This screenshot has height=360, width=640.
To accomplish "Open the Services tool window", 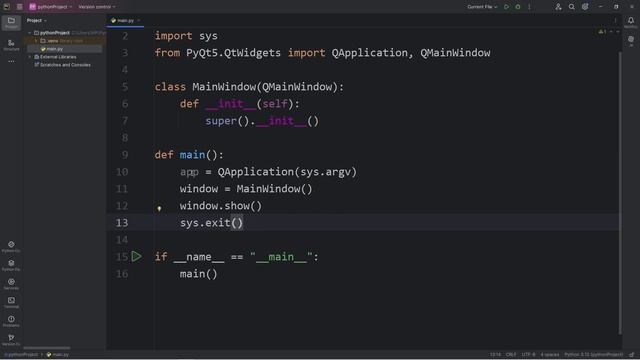I will [11, 284].
